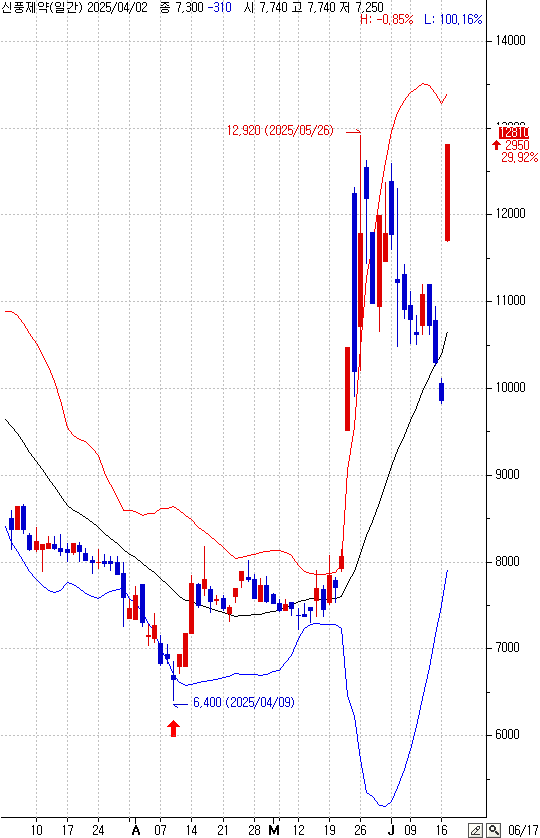Click the magnifier zoom icon
540x838 pixels.
click(493, 830)
